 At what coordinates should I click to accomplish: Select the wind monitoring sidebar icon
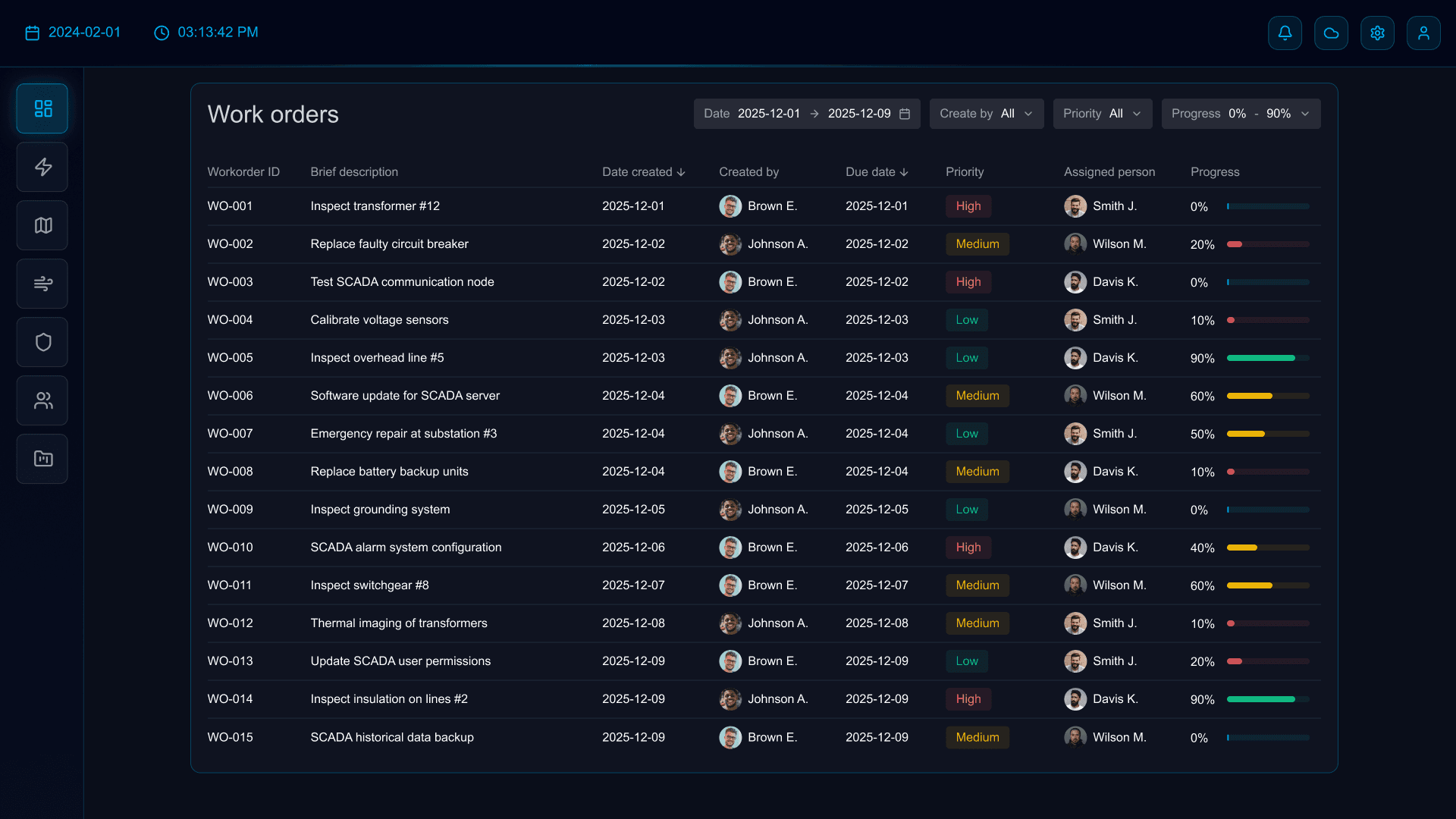(42, 284)
